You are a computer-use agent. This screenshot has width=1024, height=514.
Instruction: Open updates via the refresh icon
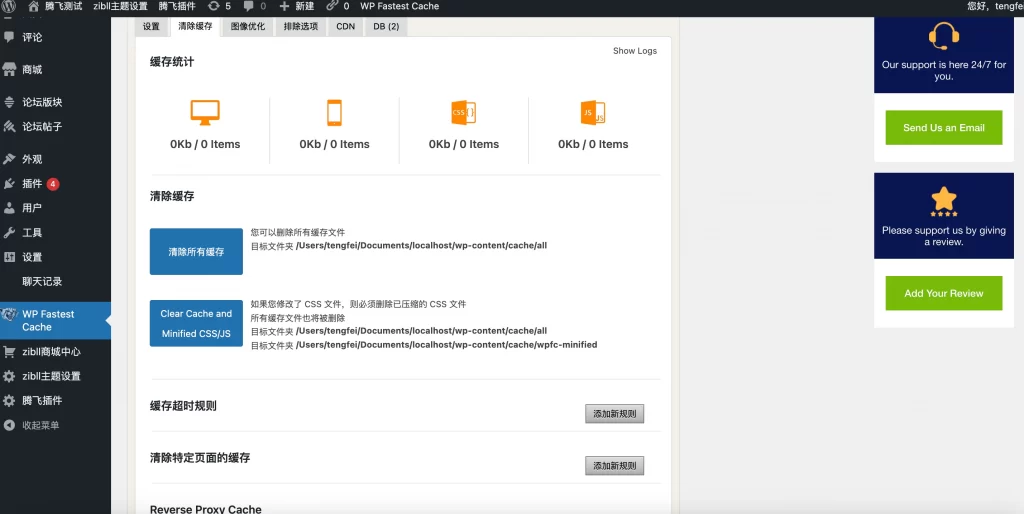[214, 6]
